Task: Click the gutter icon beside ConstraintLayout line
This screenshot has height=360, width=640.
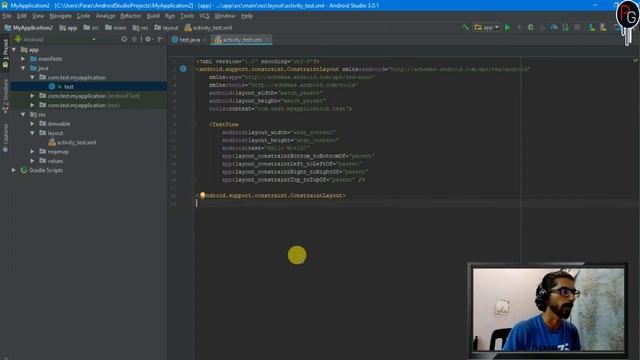Action: tap(183, 69)
